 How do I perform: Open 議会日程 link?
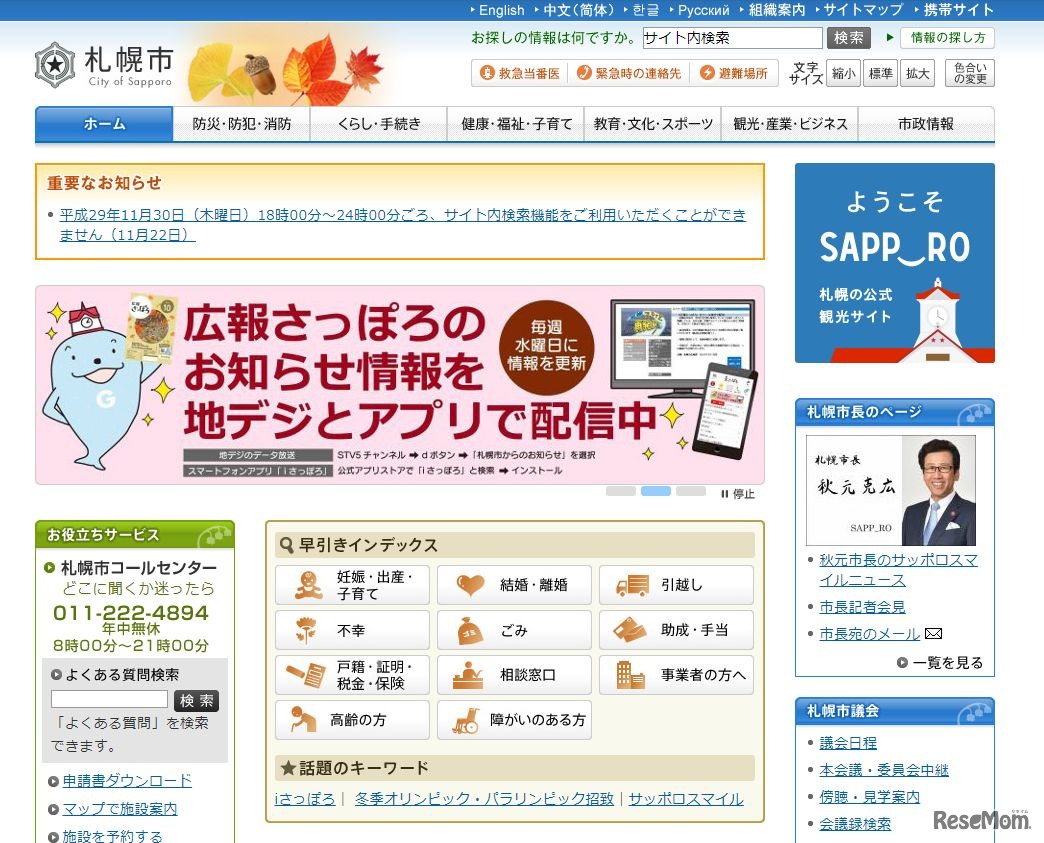click(x=848, y=742)
